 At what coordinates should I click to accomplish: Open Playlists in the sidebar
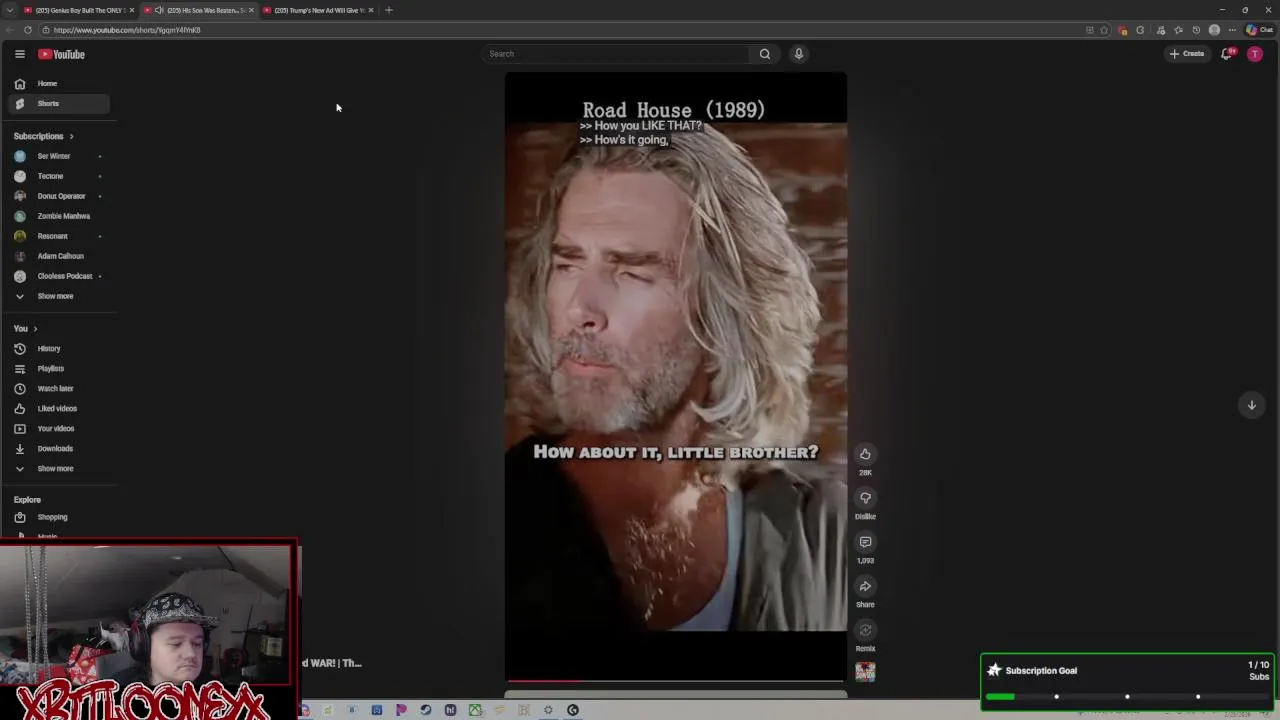[60, 369]
